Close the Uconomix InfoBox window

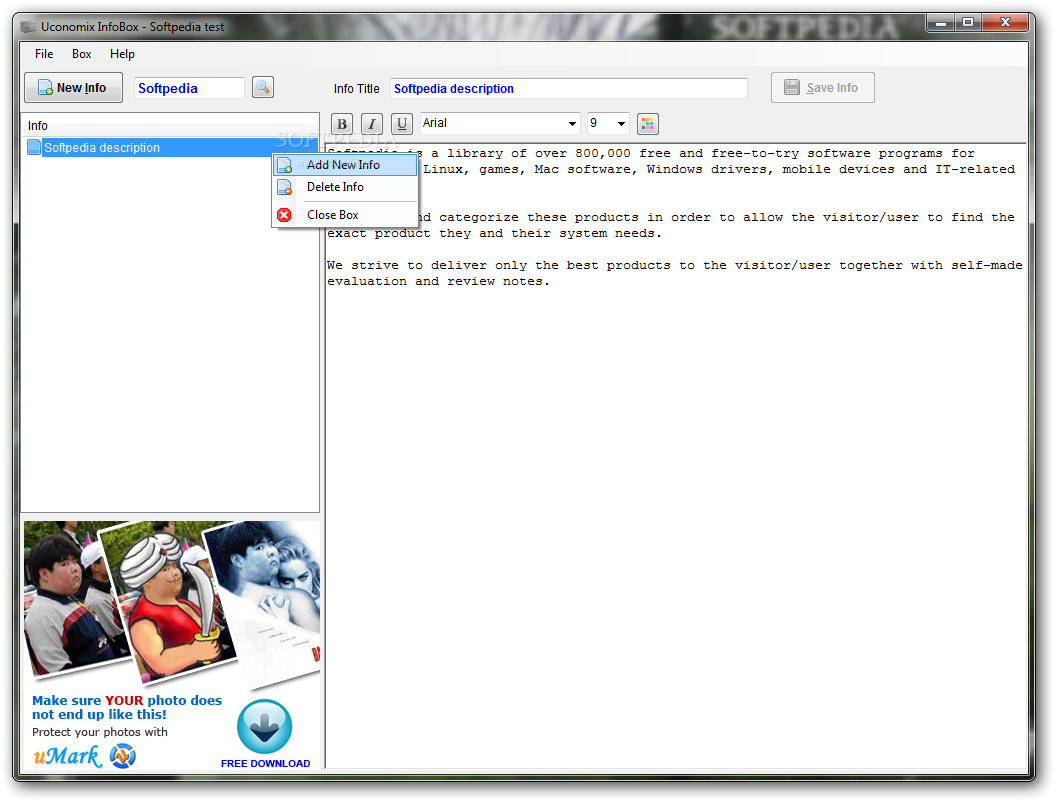click(x=1005, y=23)
